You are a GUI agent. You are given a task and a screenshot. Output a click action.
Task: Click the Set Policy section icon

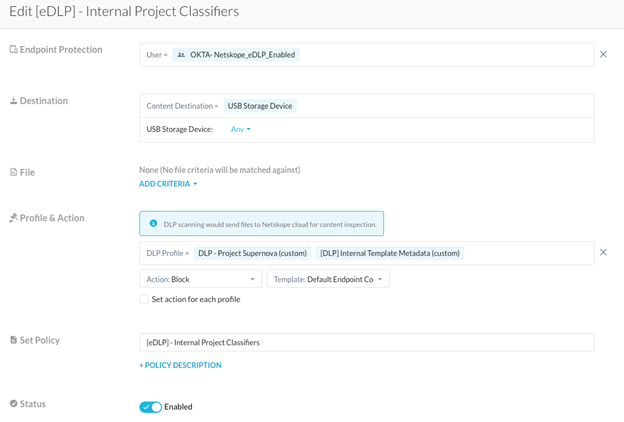click(x=14, y=340)
